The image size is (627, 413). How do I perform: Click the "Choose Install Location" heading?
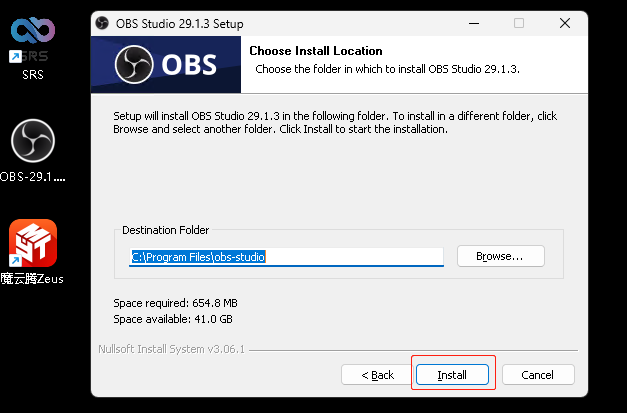click(x=315, y=51)
